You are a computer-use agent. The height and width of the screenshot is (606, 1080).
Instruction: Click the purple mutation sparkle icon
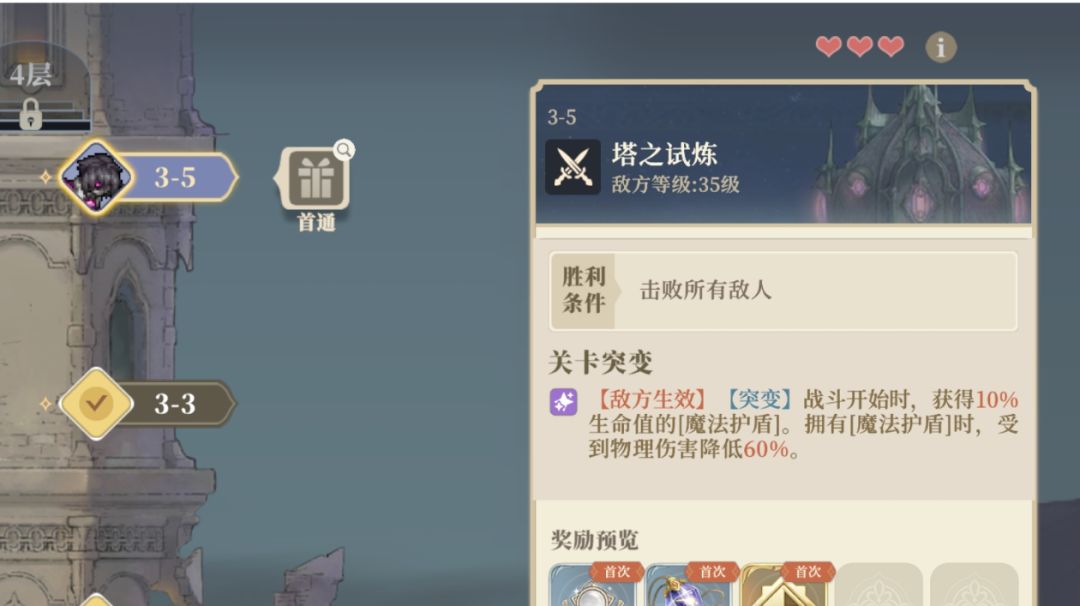(563, 401)
